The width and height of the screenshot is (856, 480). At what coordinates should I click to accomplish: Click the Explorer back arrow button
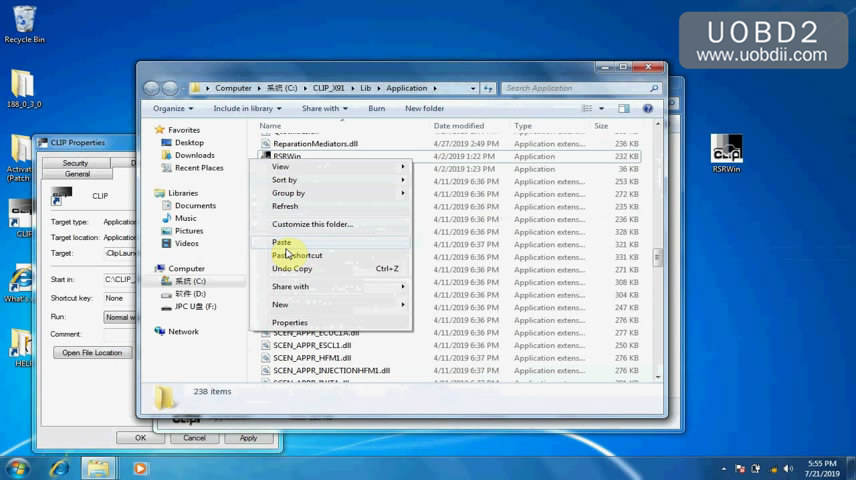tap(153, 88)
